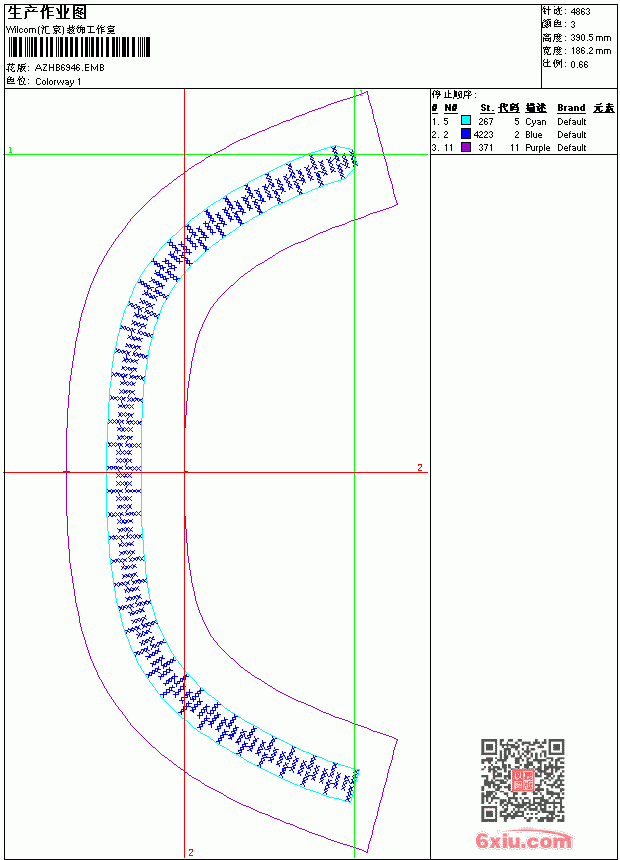Click the blue cross-stitch band
Screen dimensions: 620x860
(124, 472)
